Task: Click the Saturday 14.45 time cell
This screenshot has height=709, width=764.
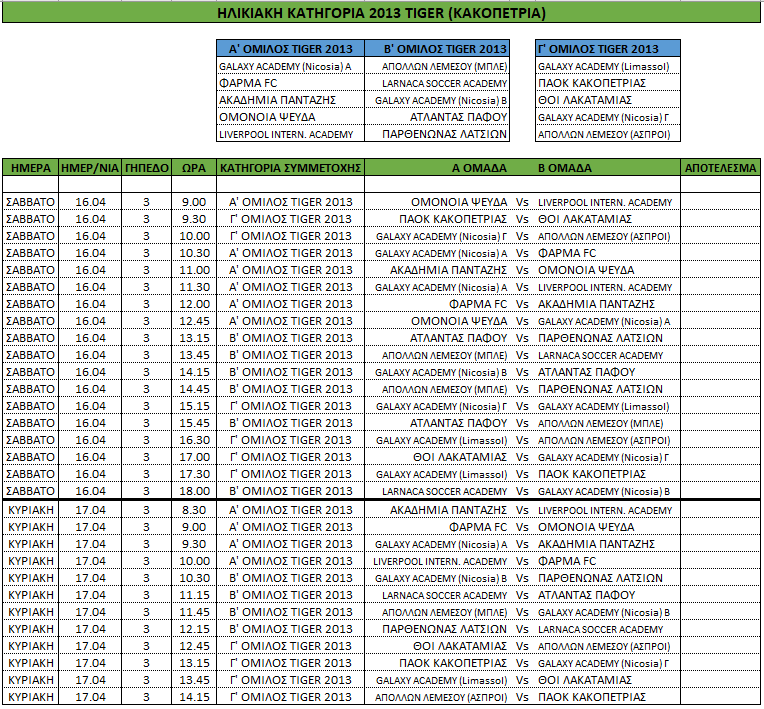Action: coord(194,389)
